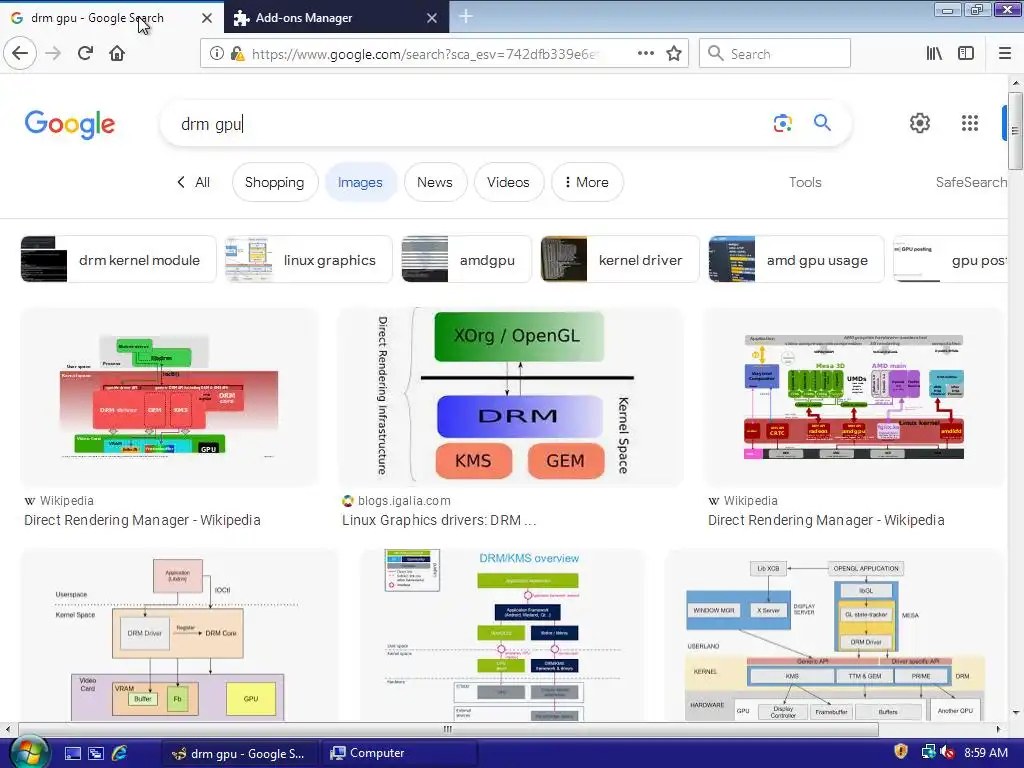Select the drm gpu Google Search tab
Screen dimensions: 1024x768
(111, 18)
